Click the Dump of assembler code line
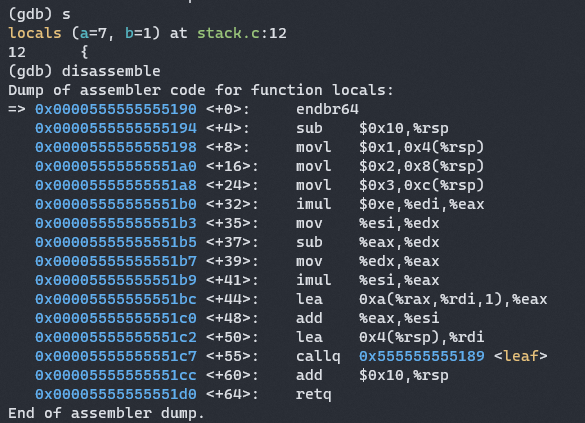The width and height of the screenshot is (585, 423). tap(201, 90)
